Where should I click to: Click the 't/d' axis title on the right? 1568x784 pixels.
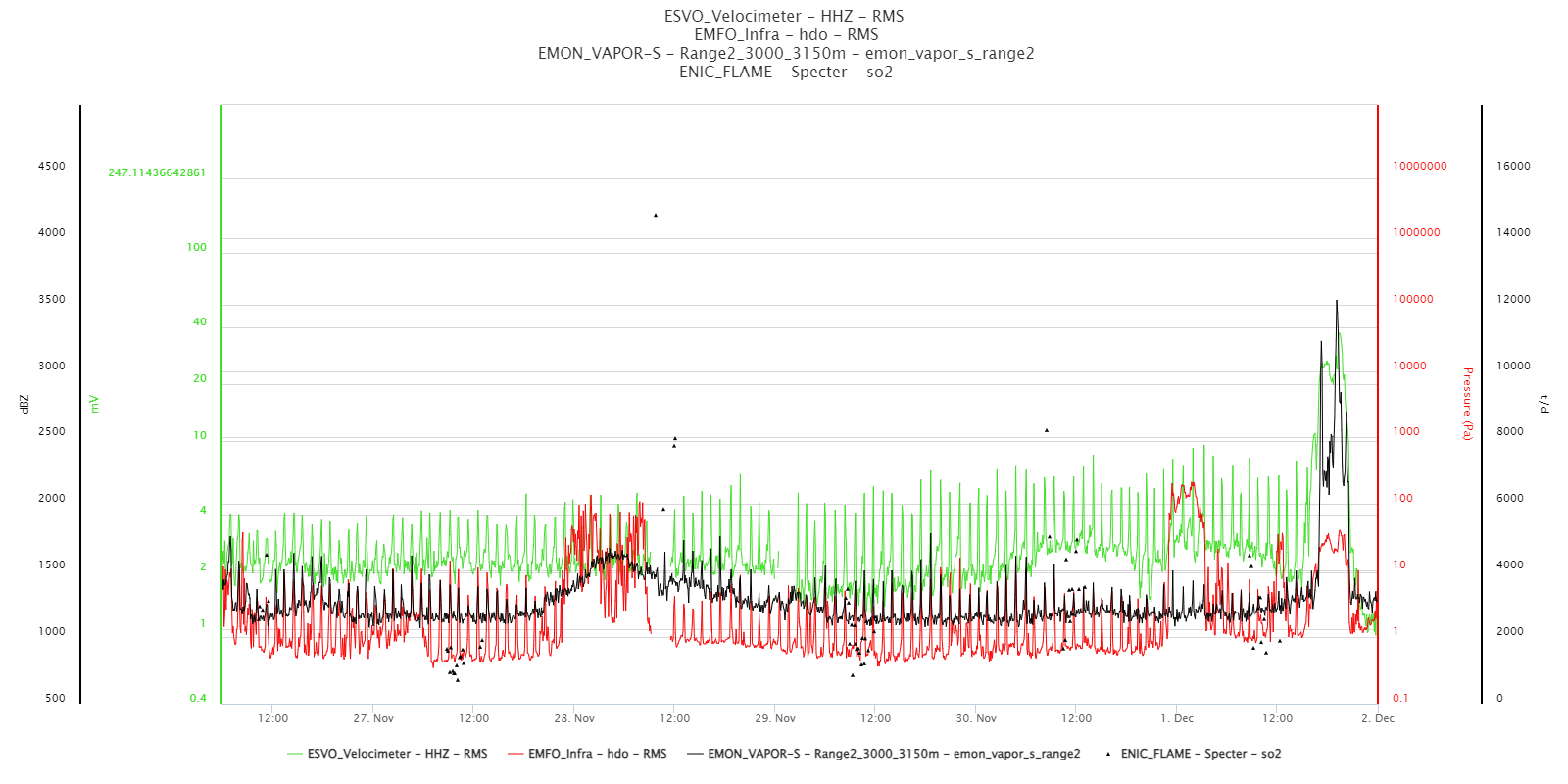tap(1544, 404)
